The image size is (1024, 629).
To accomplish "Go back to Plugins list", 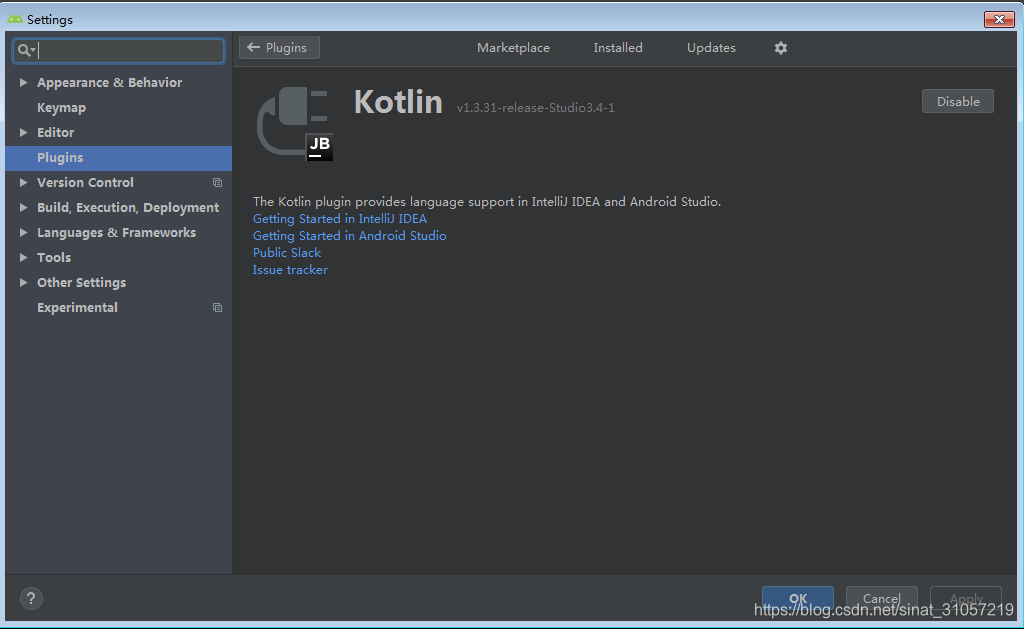I will click(x=280, y=48).
